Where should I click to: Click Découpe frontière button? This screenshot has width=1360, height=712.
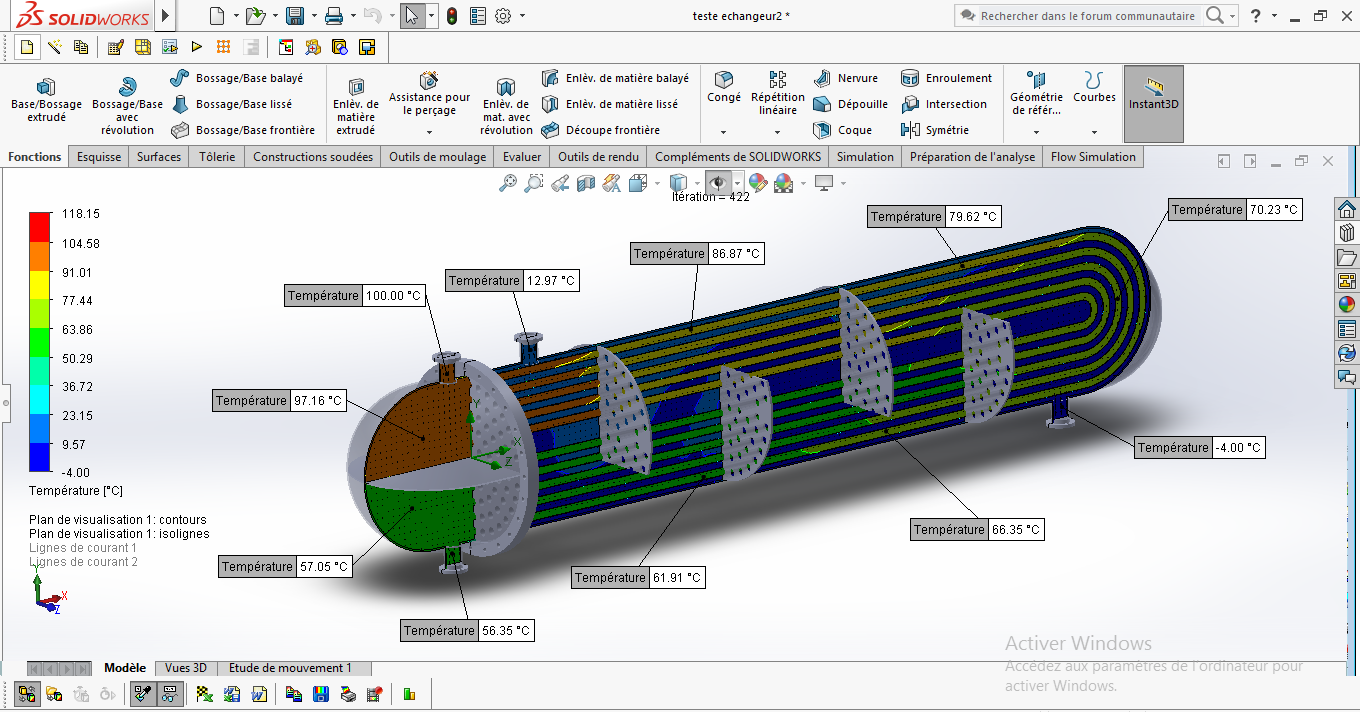click(x=601, y=130)
